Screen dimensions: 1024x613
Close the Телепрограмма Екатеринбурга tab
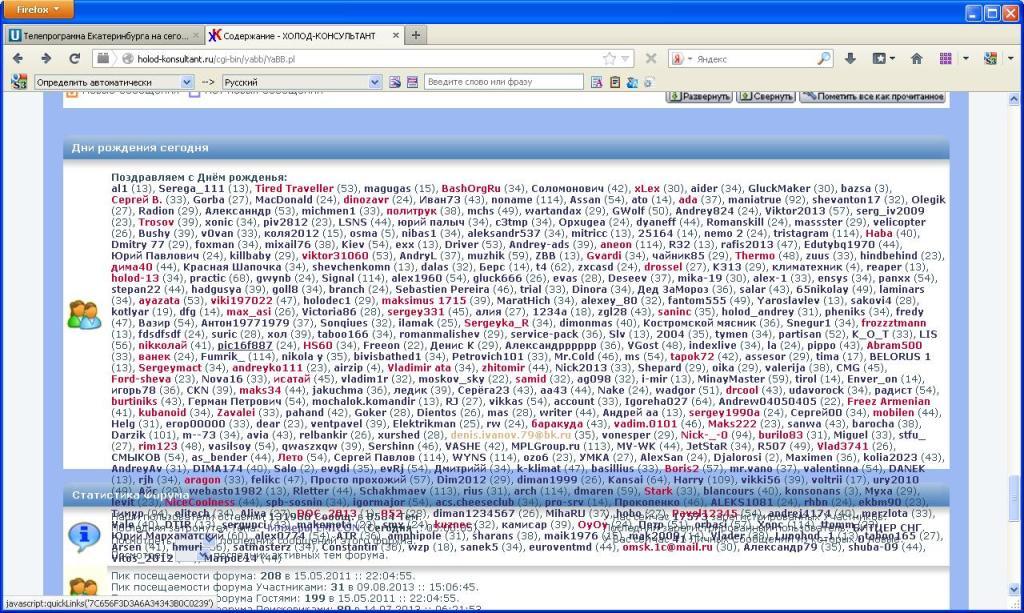pyautogui.click(x=195, y=35)
